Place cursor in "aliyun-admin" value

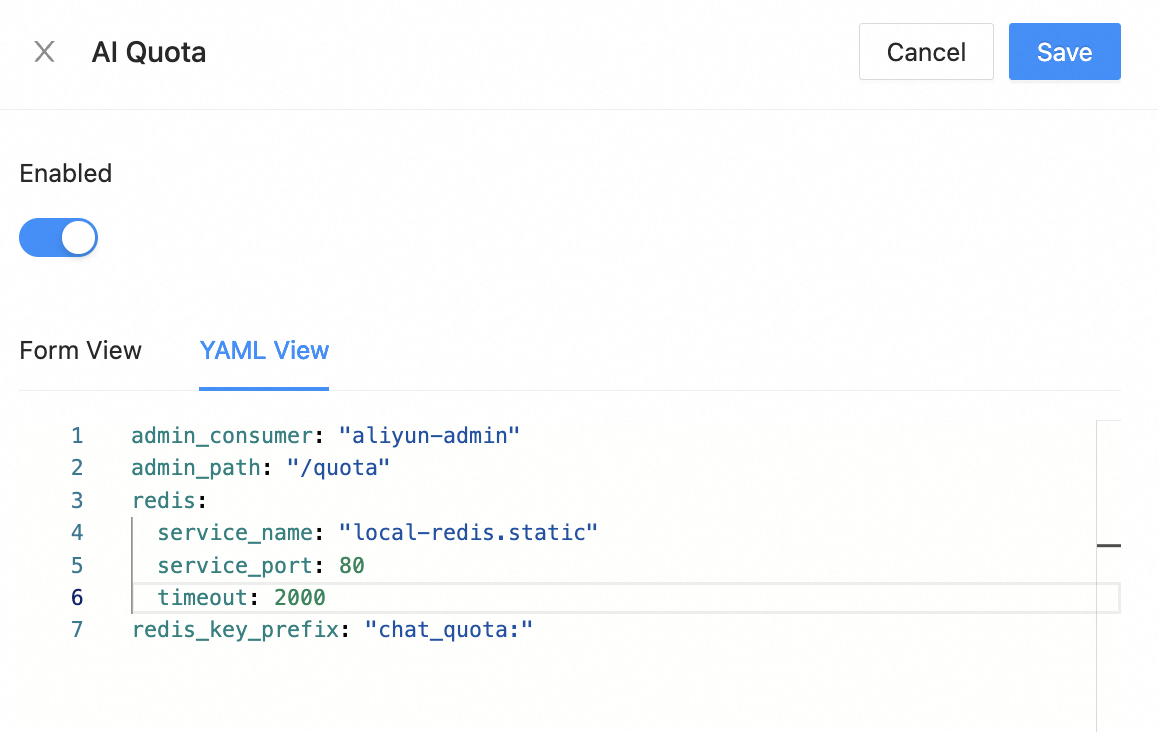pyautogui.click(x=429, y=436)
